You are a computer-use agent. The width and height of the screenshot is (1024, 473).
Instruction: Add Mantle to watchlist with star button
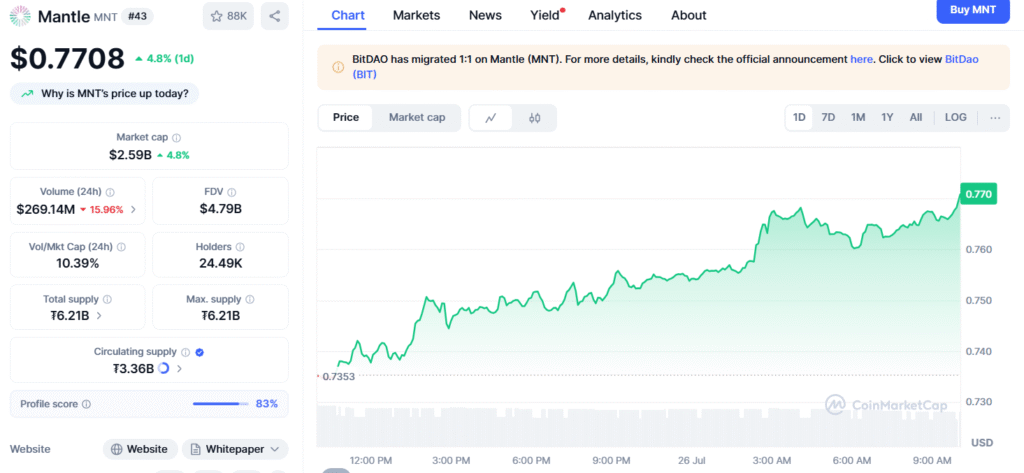coord(228,16)
